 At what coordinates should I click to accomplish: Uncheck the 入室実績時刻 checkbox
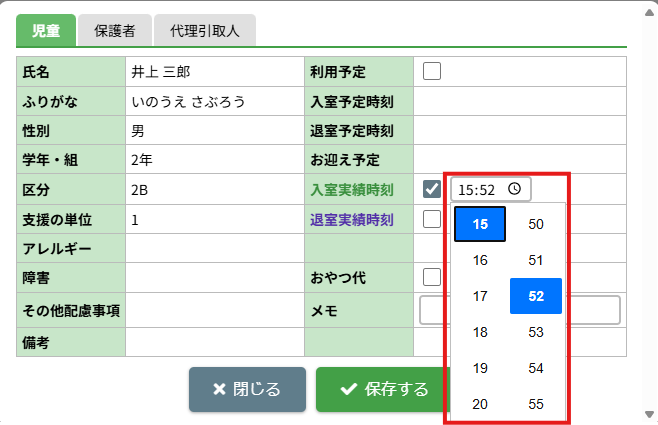point(432,189)
